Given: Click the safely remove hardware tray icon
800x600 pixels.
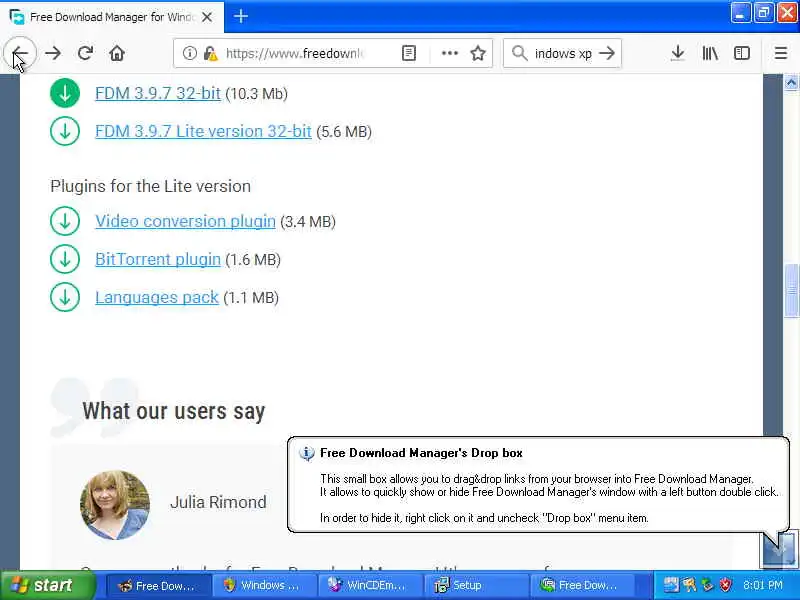Looking at the screenshot, I should point(707,584).
